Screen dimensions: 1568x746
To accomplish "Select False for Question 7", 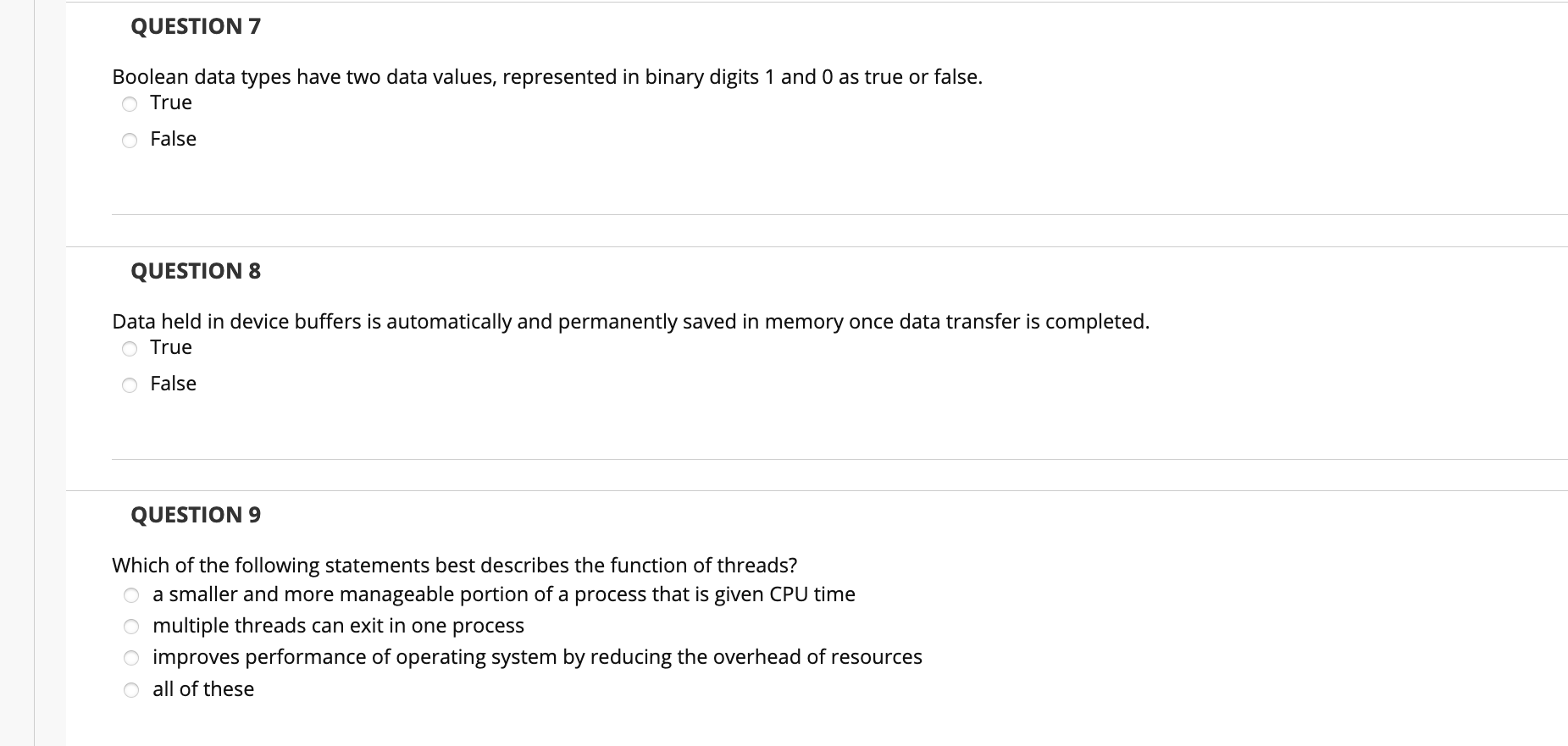I will (x=129, y=139).
